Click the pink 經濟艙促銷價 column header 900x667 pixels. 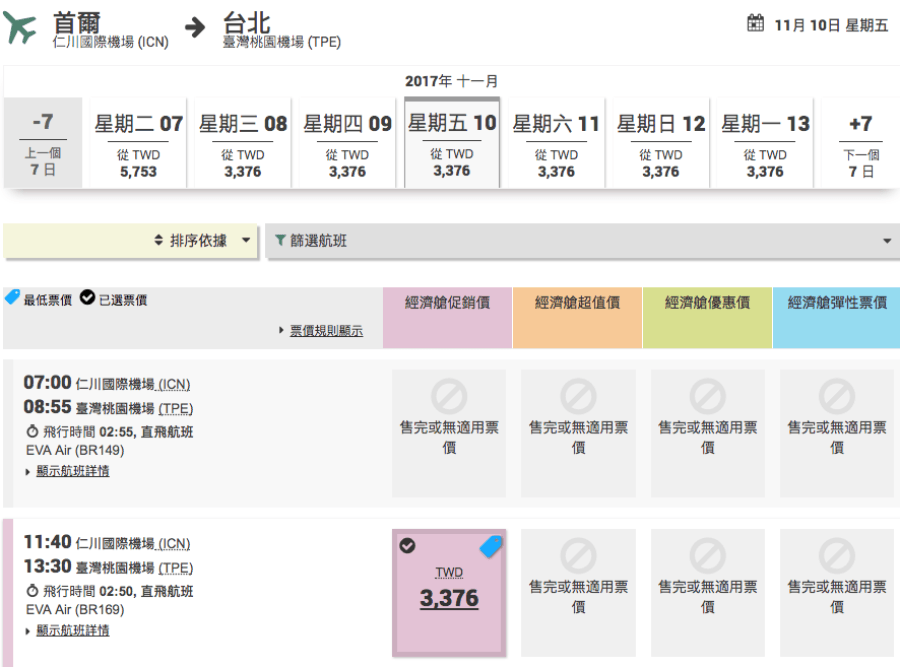447,317
